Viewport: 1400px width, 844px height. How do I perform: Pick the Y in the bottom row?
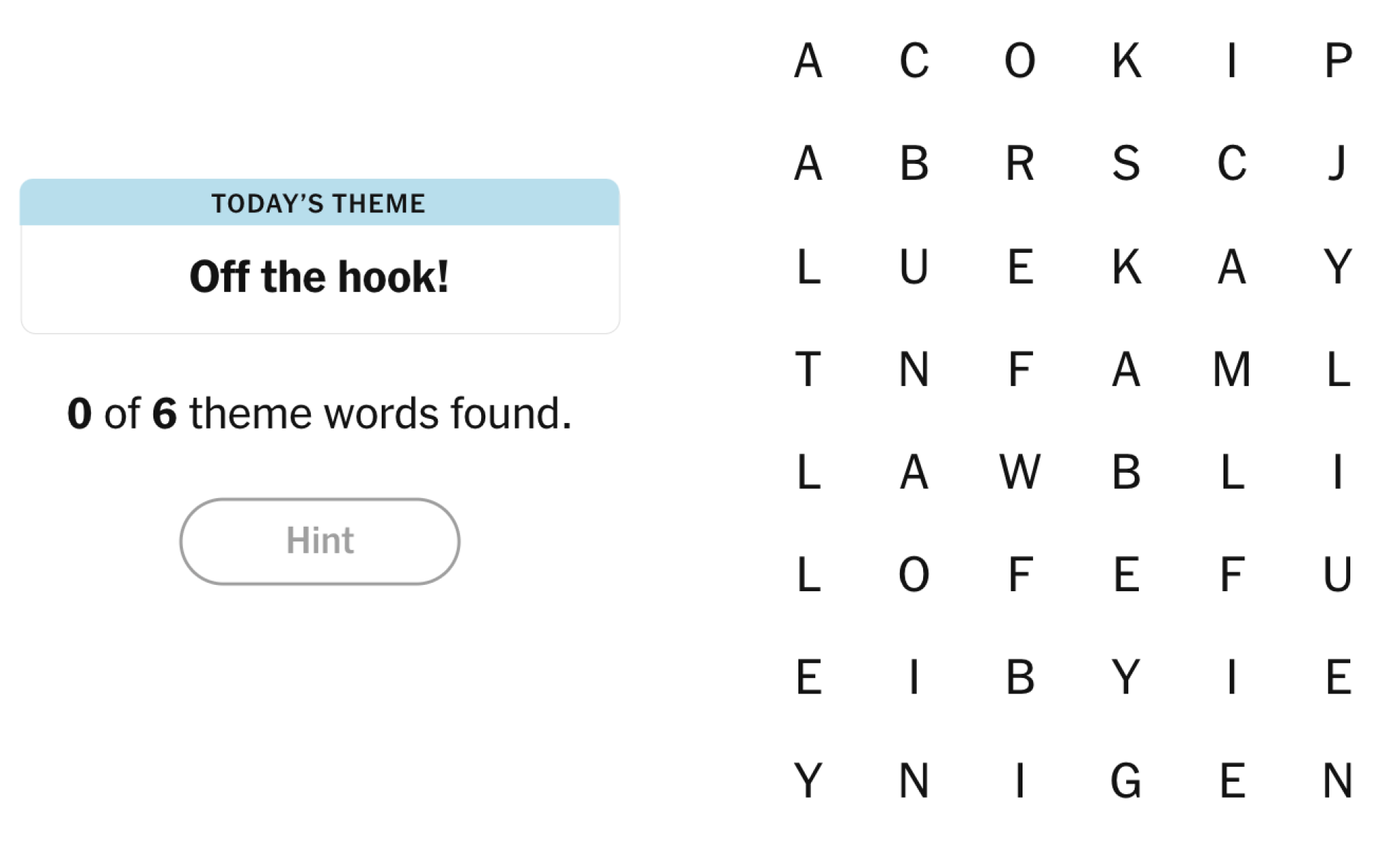pos(808,780)
